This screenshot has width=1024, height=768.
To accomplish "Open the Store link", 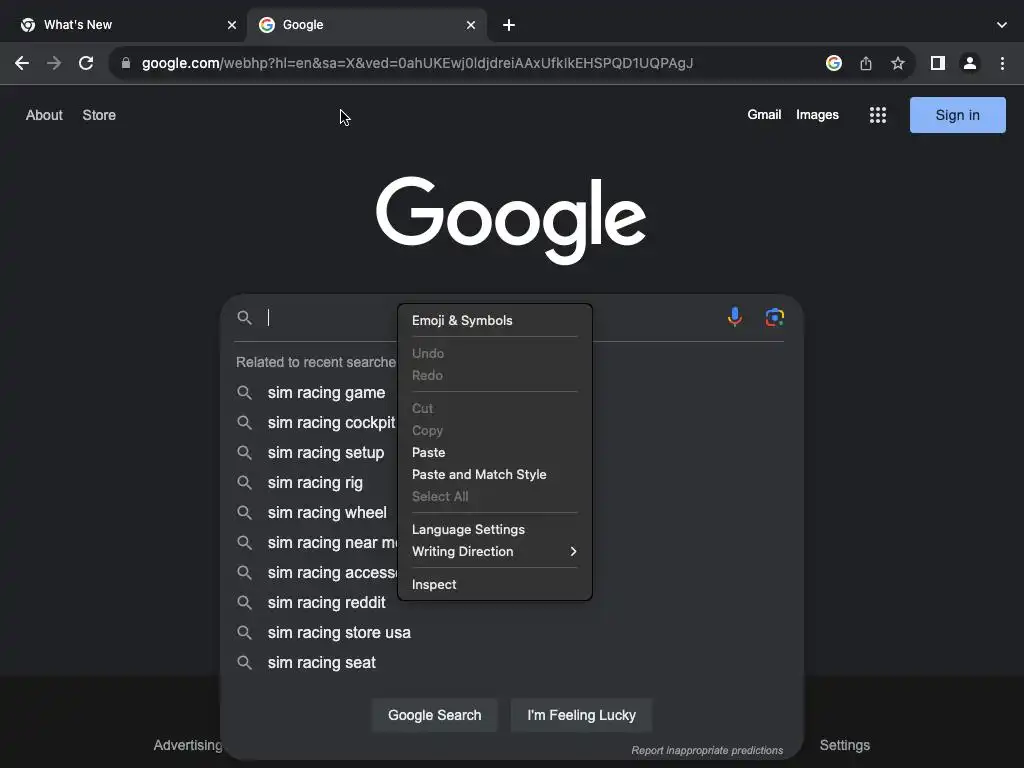I will point(99,115).
